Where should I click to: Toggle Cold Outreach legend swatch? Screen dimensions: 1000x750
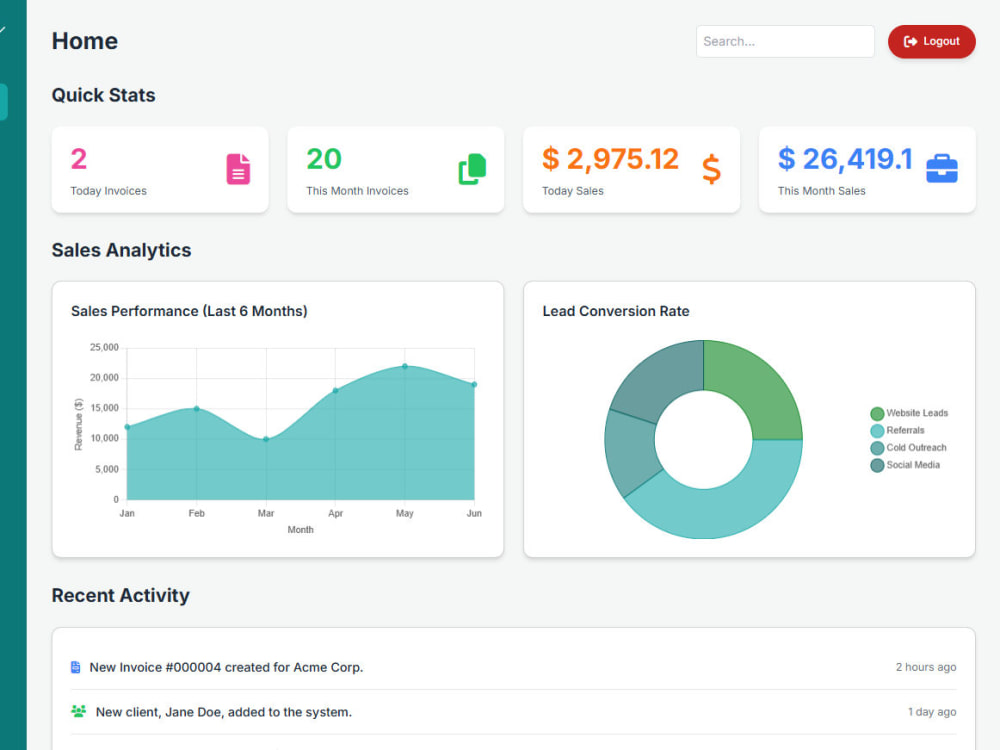877,448
